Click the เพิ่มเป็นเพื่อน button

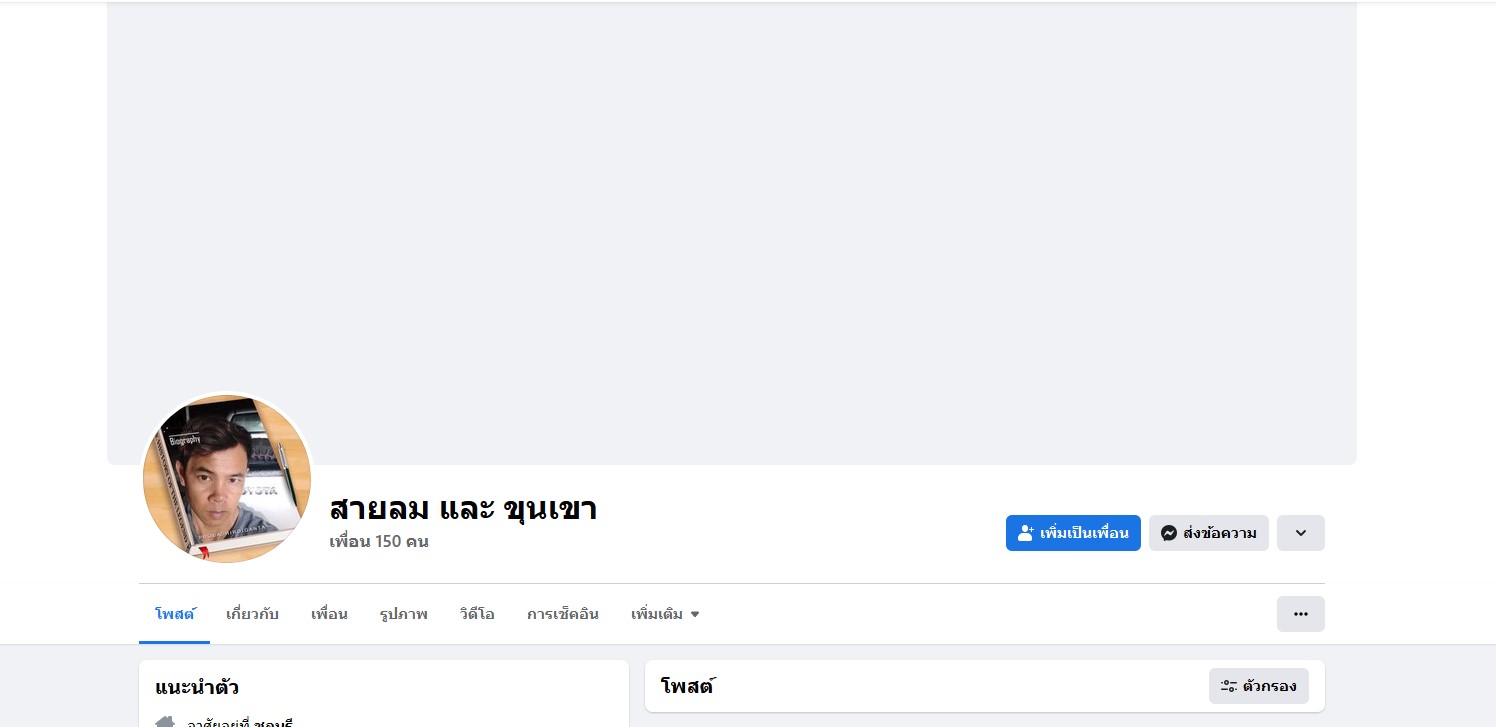tap(1073, 533)
